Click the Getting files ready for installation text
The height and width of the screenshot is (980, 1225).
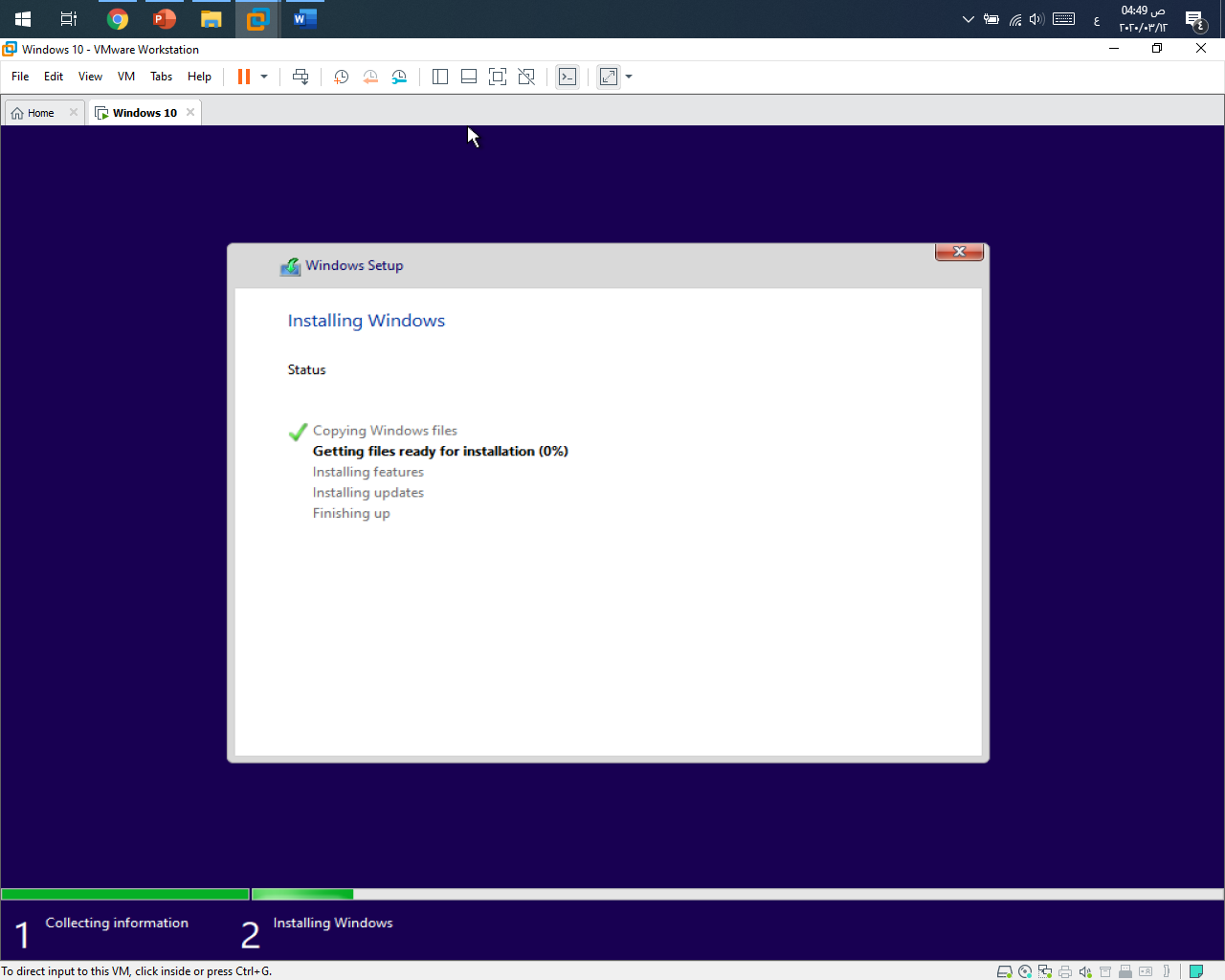pos(440,451)
